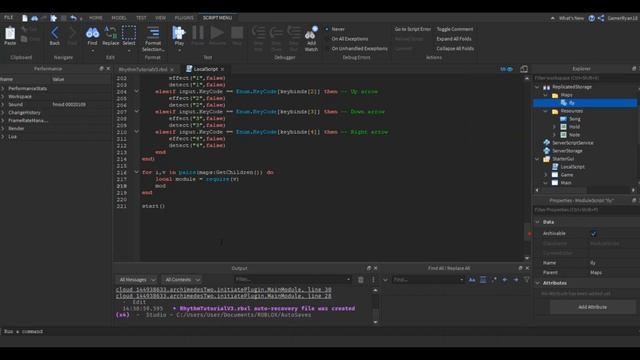Switch to the TEST ribbon tab
Image resolution: width=640 pixels, height=360 pixels.
141,18
